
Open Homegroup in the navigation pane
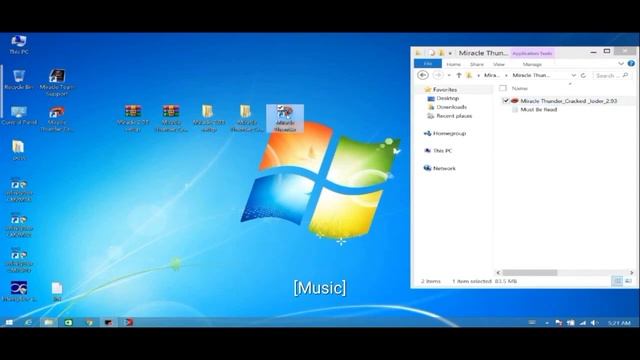tap(449, 133)
